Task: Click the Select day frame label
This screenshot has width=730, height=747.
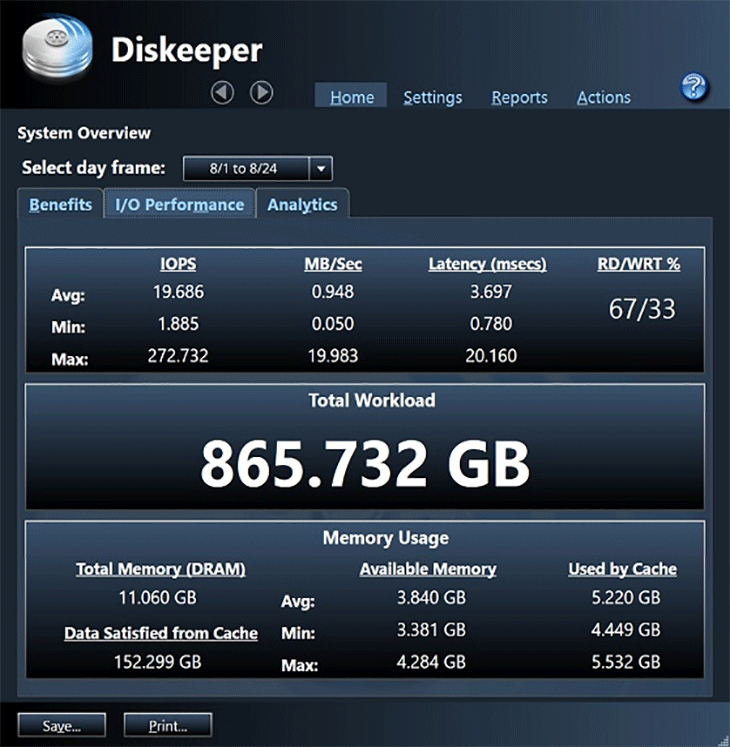Action: point(93,168)
